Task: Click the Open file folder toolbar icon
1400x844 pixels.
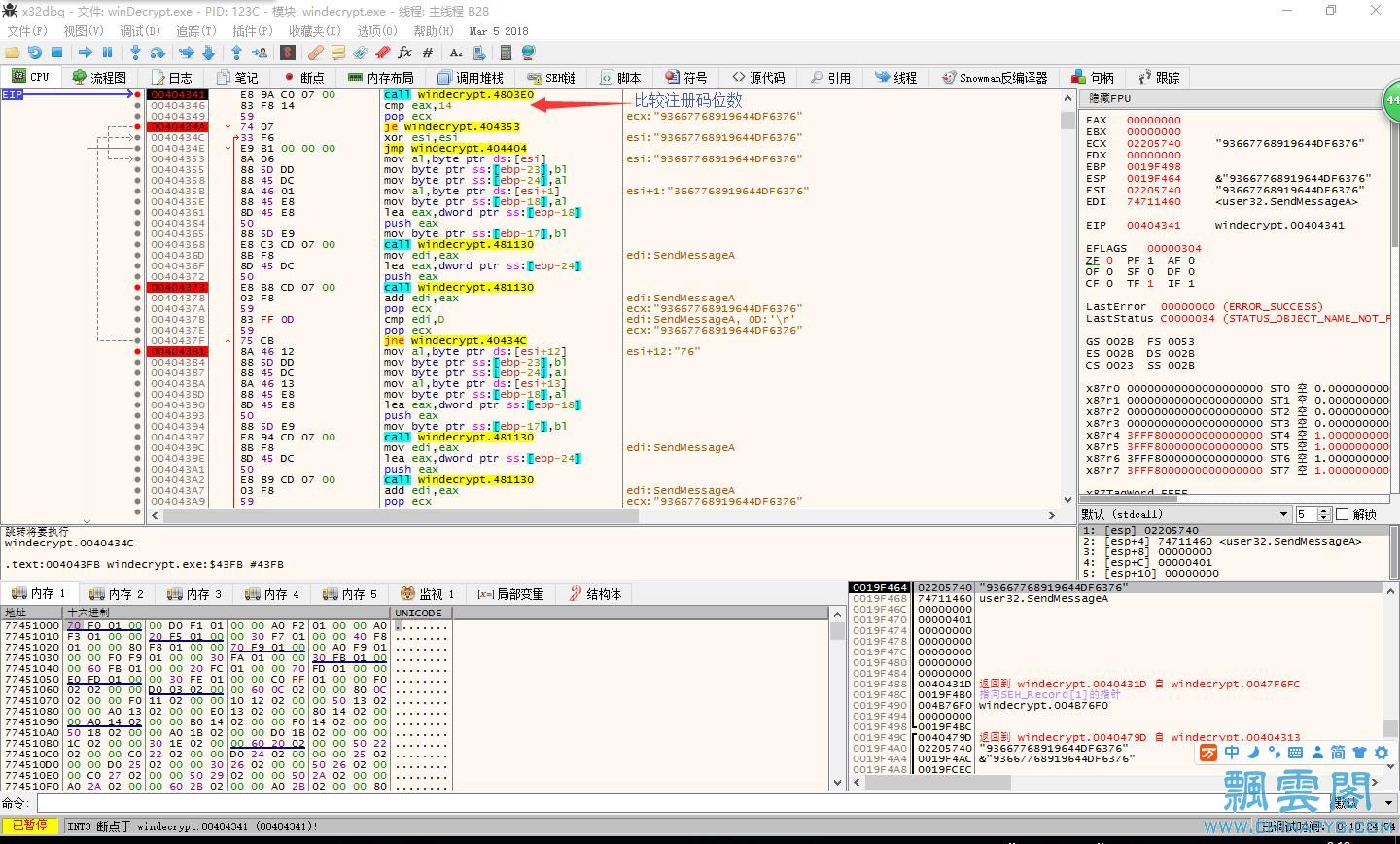Action: pyautogui.click(x=13, y=53)
